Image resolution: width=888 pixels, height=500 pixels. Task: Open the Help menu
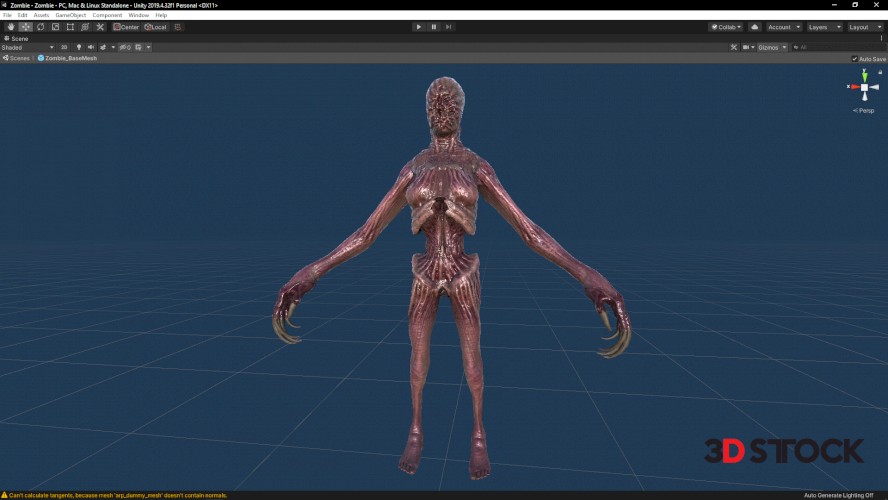(161, 15)
